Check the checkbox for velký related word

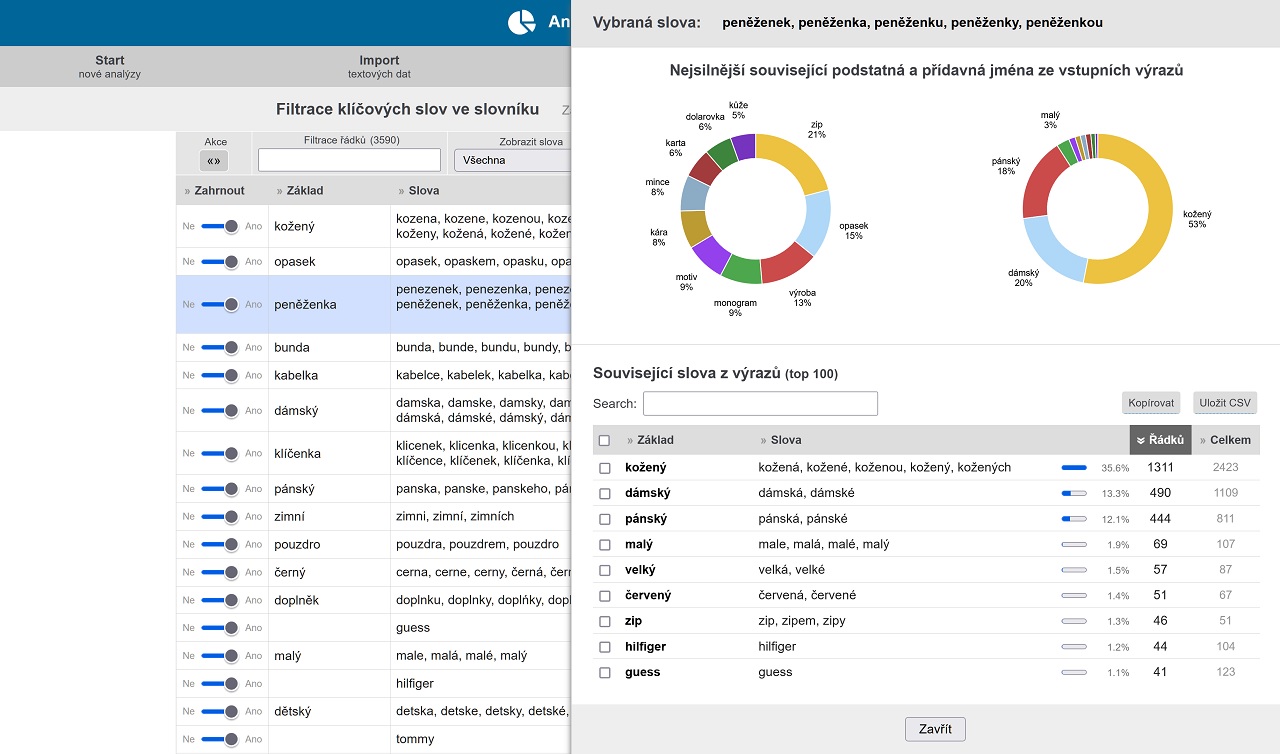(604, 570)
